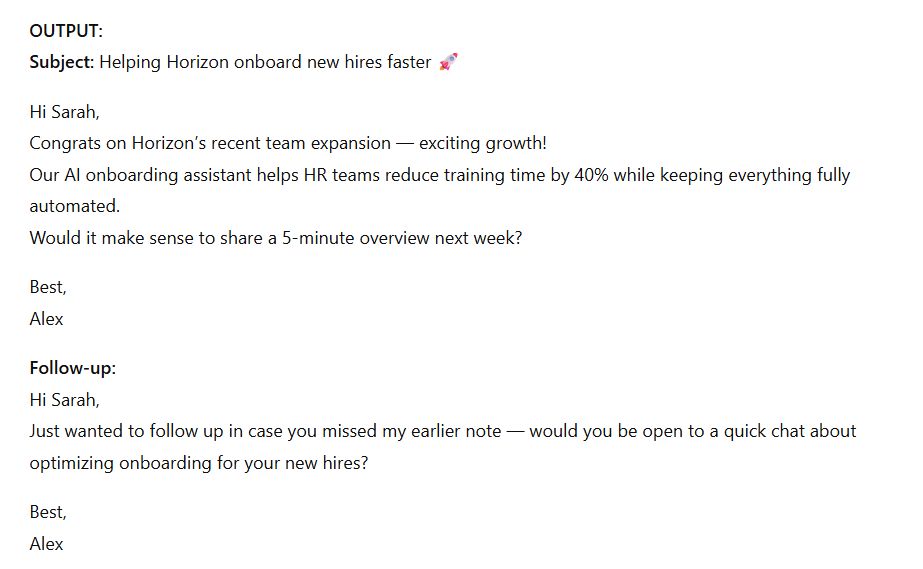Click the phrase 'exciting growth!'

pos(483,143)
